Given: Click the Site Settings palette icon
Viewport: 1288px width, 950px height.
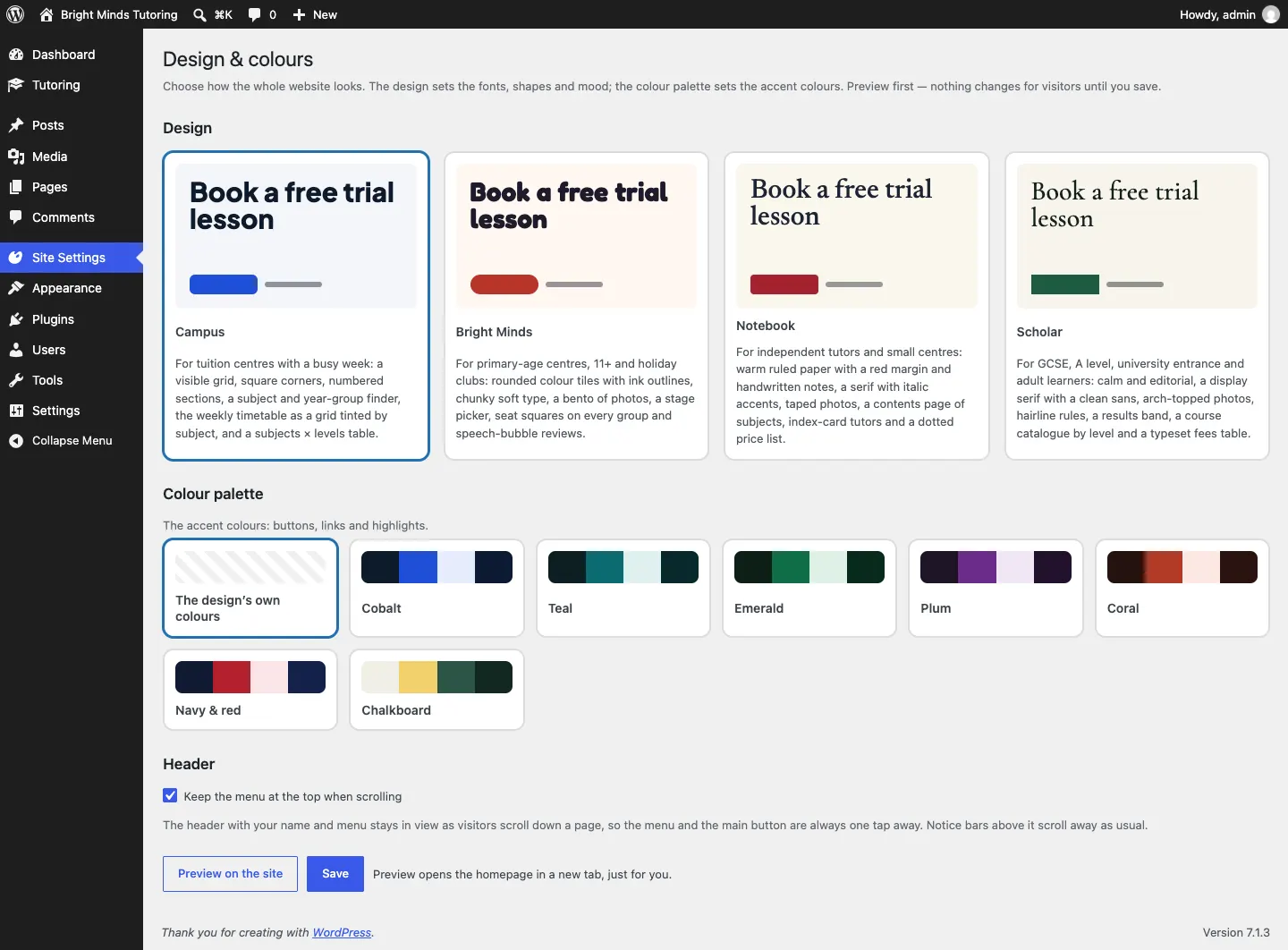Looking at the screenshot, I should point(16,258).
